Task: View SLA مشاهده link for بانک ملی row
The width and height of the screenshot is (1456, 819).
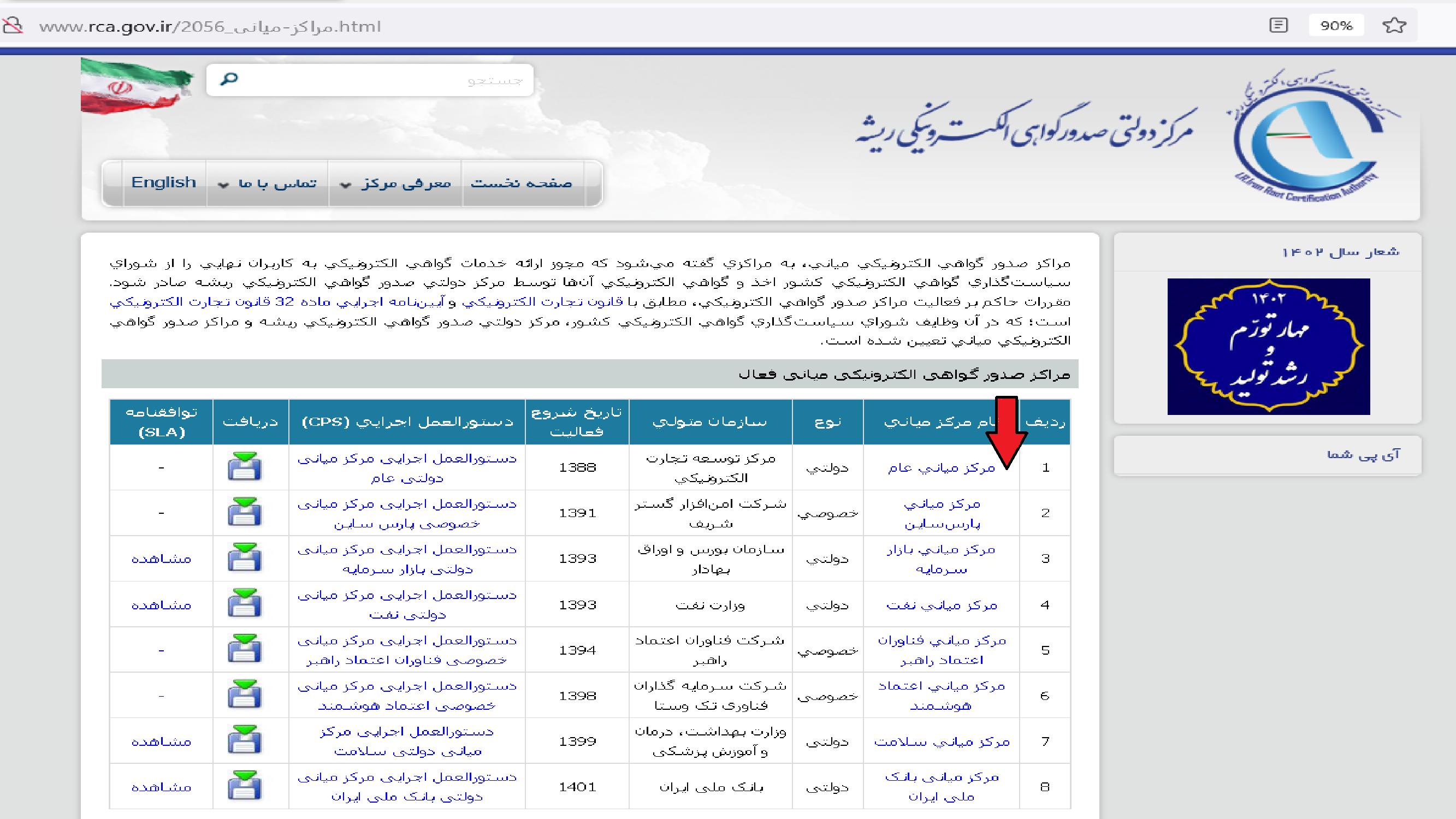Action: coord(161,787)
